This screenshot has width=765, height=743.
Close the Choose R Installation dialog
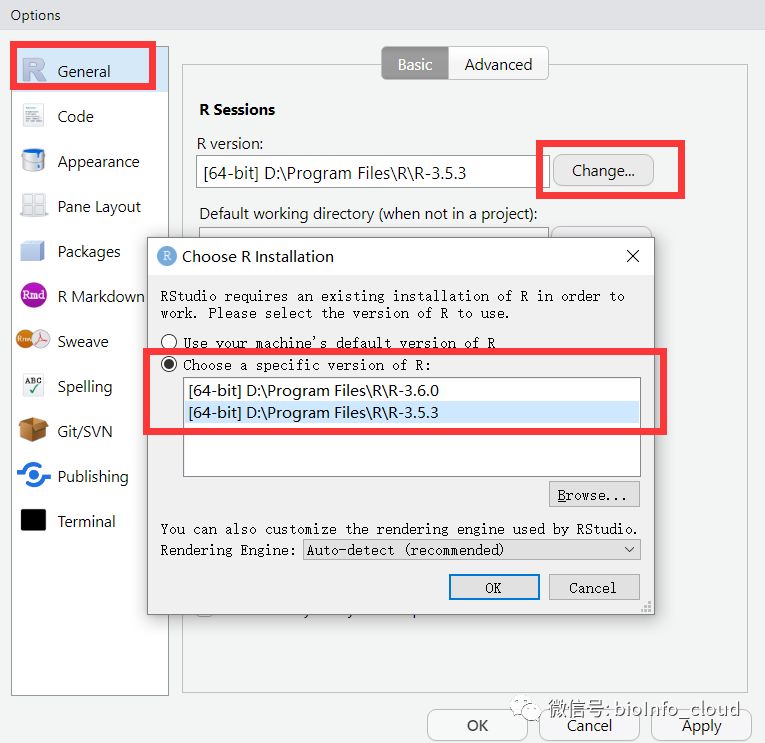633,256
